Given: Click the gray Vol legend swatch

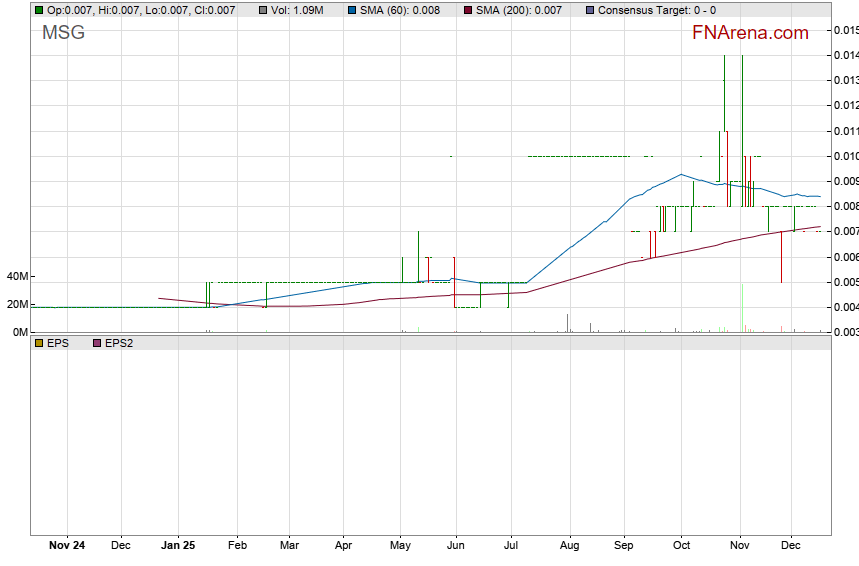Looking at the screenshot, I should click(262, 10).
